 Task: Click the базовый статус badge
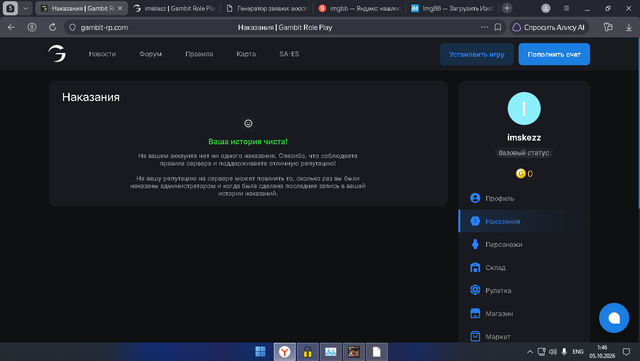(524, 153)
